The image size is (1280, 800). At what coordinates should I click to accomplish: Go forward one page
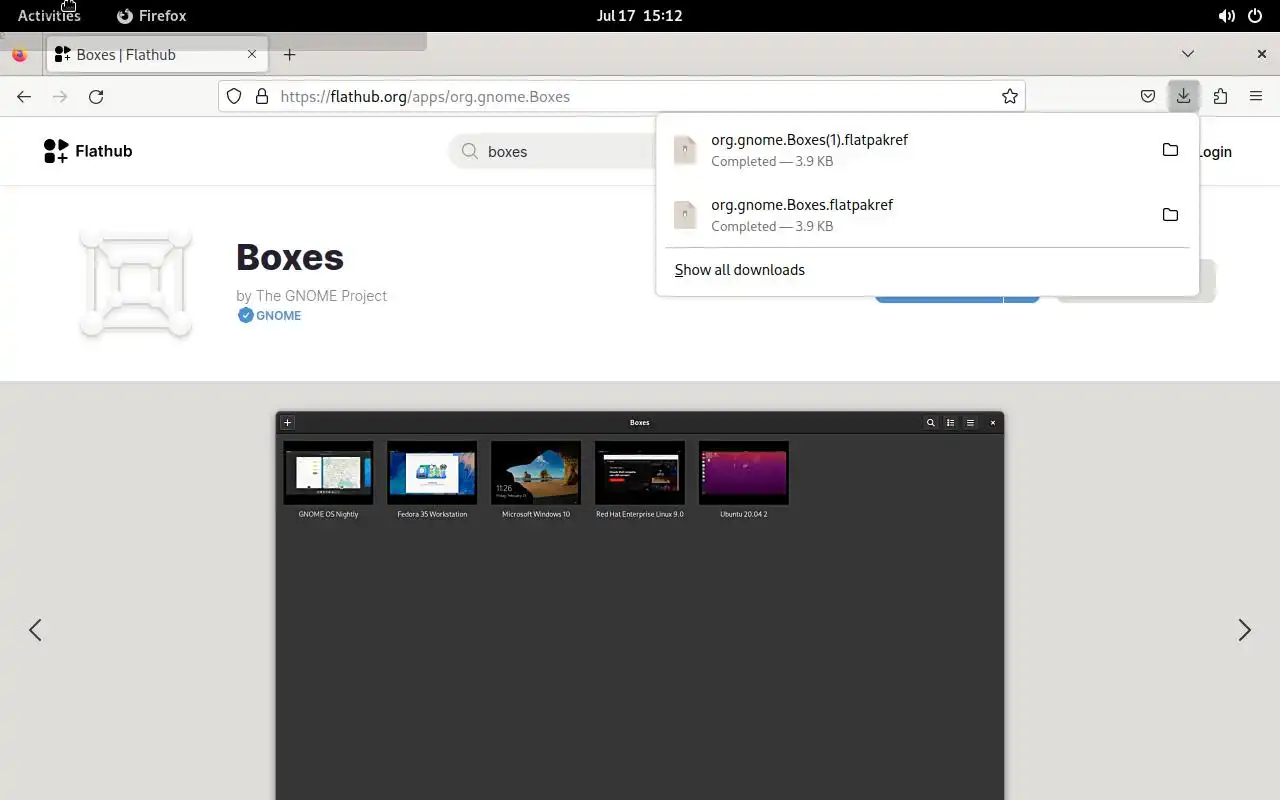tap(60, 96)
